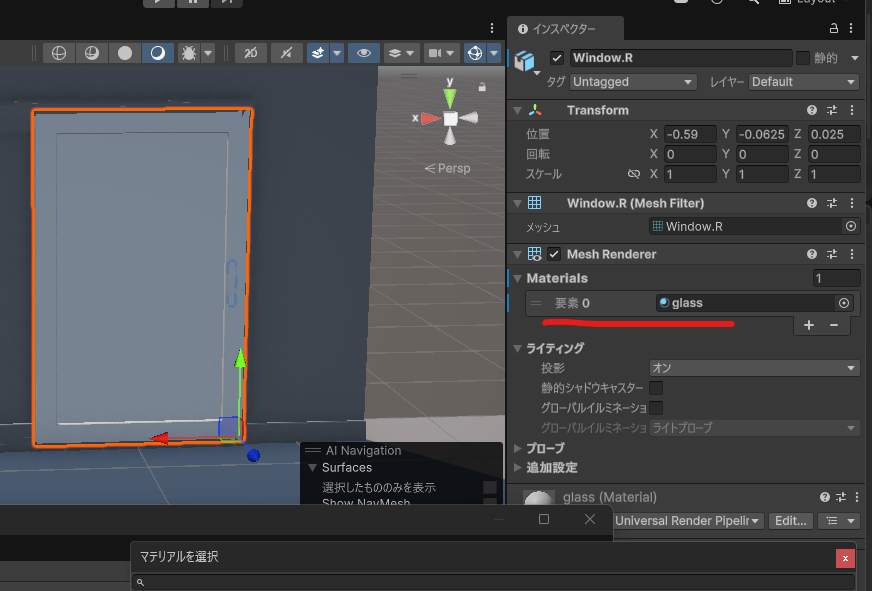Toggle the scene gizmo rotation lock
The image size is (872, 591).
(x=482, y=87)
